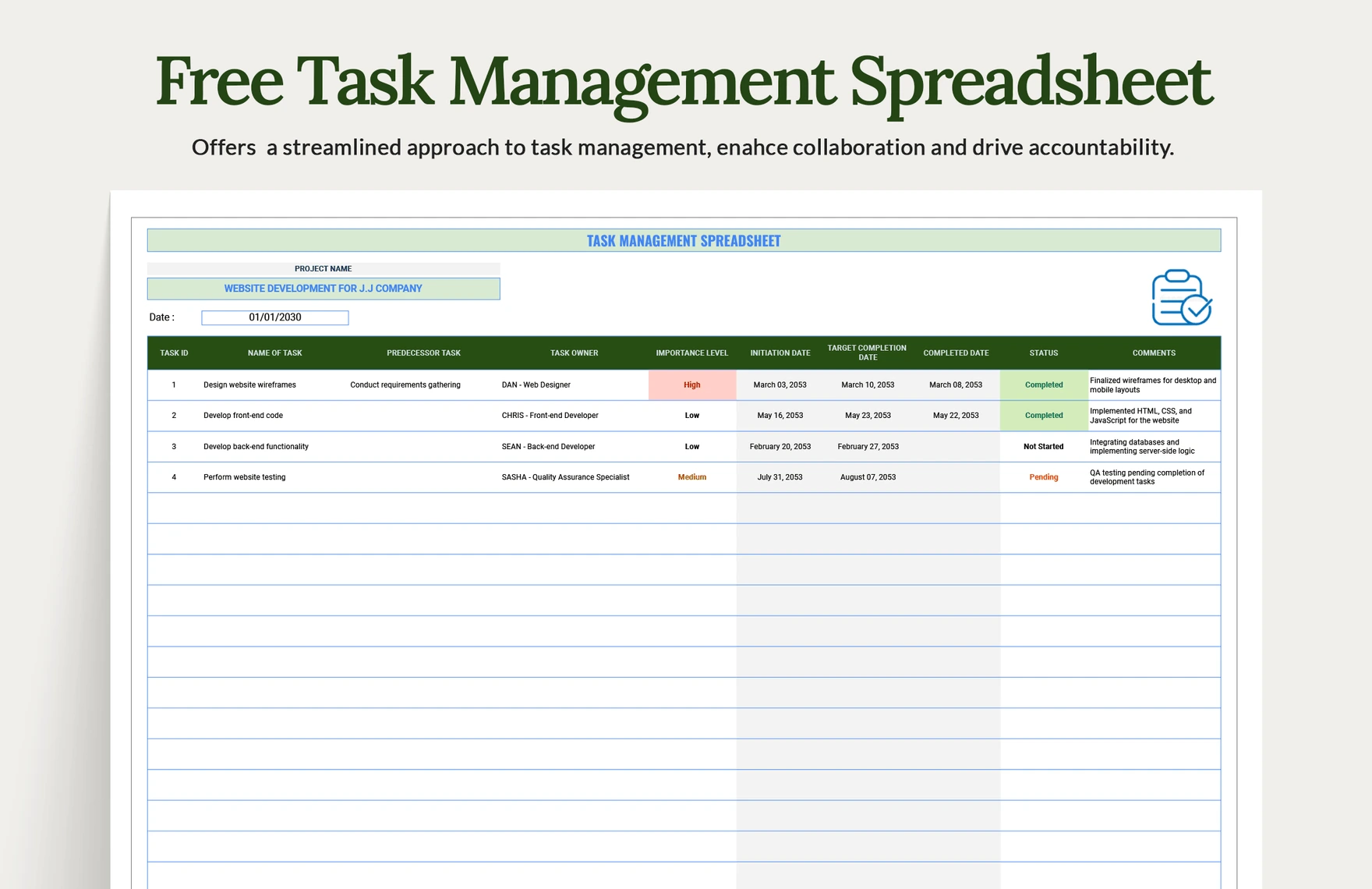Click the PROJECT NAME header cell
Viewport: 1372px width, 889px height.
323,268
